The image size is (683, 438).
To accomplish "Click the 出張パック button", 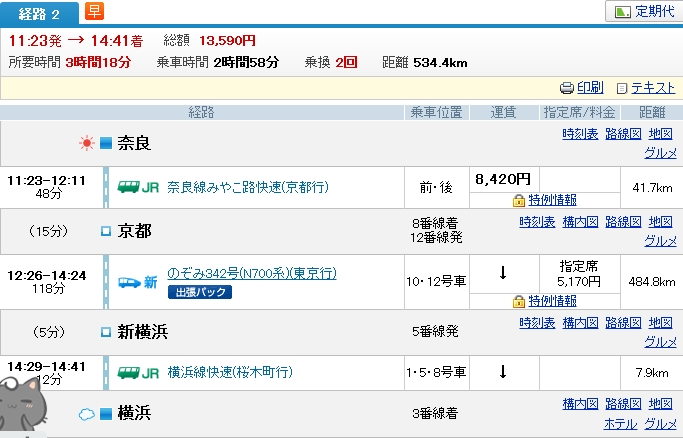I will (x=200, y=292).
